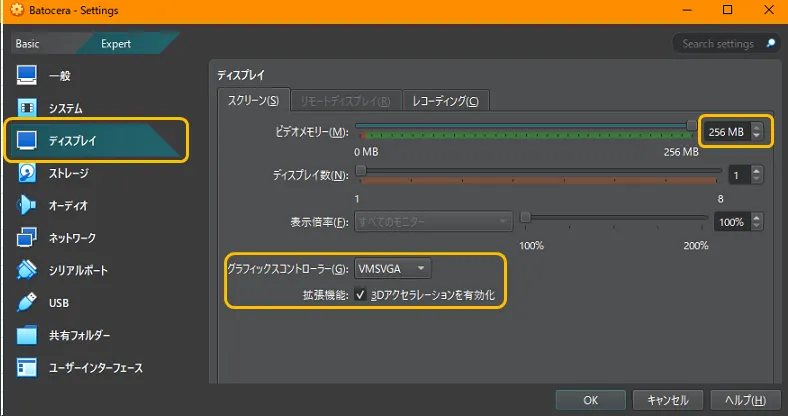This screenshot has width=788, height=416.
Task: Toggle the 3D acceleration checkbox
Action: click(x=360, y=295)
